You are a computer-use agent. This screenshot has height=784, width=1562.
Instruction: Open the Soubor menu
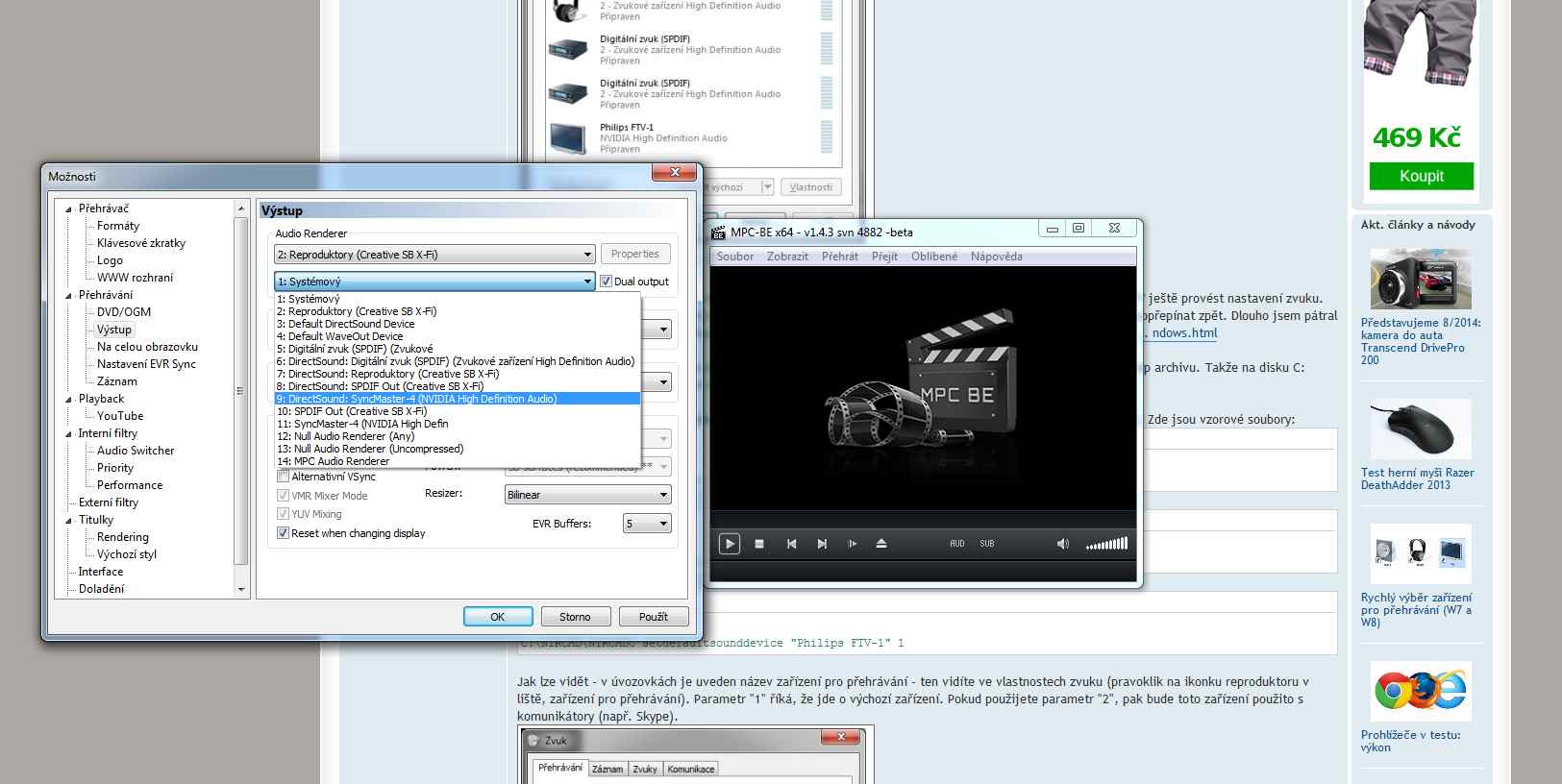735,257
